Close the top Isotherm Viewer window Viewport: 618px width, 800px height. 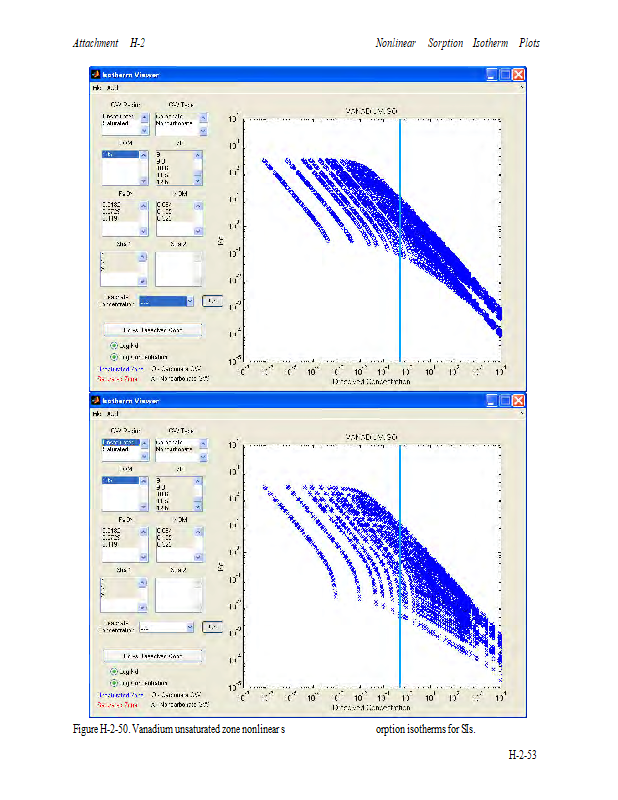coord(519,75)
